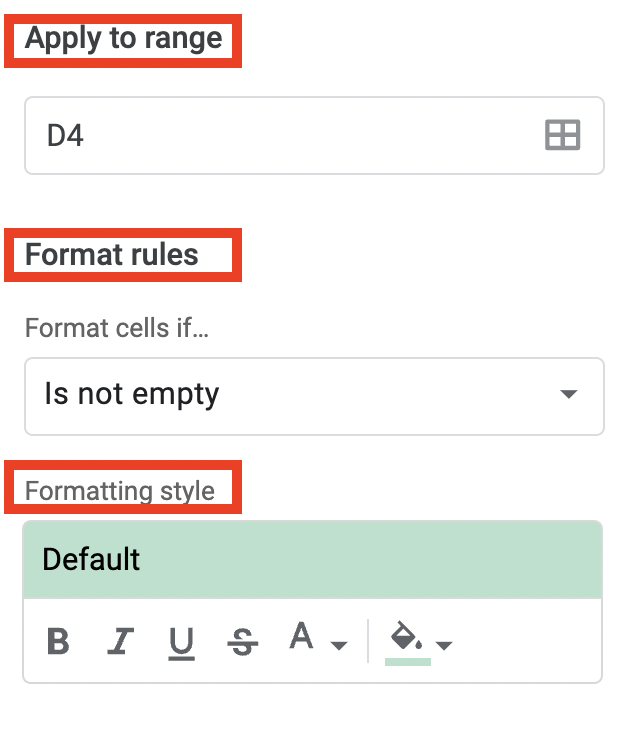This screenshot has height=734, width=622.
Task: Open the fill color dropdown arrow
Action: [444, 646]
